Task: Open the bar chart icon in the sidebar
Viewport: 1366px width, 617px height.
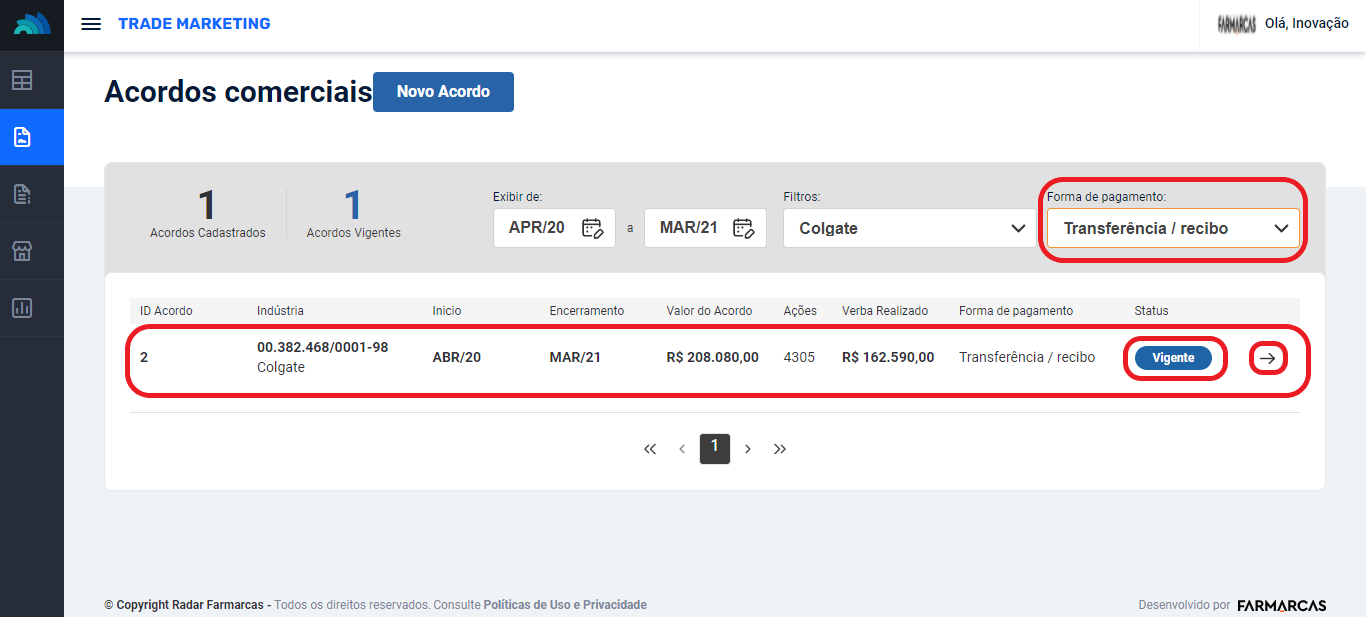Action: tap(22, 308)
